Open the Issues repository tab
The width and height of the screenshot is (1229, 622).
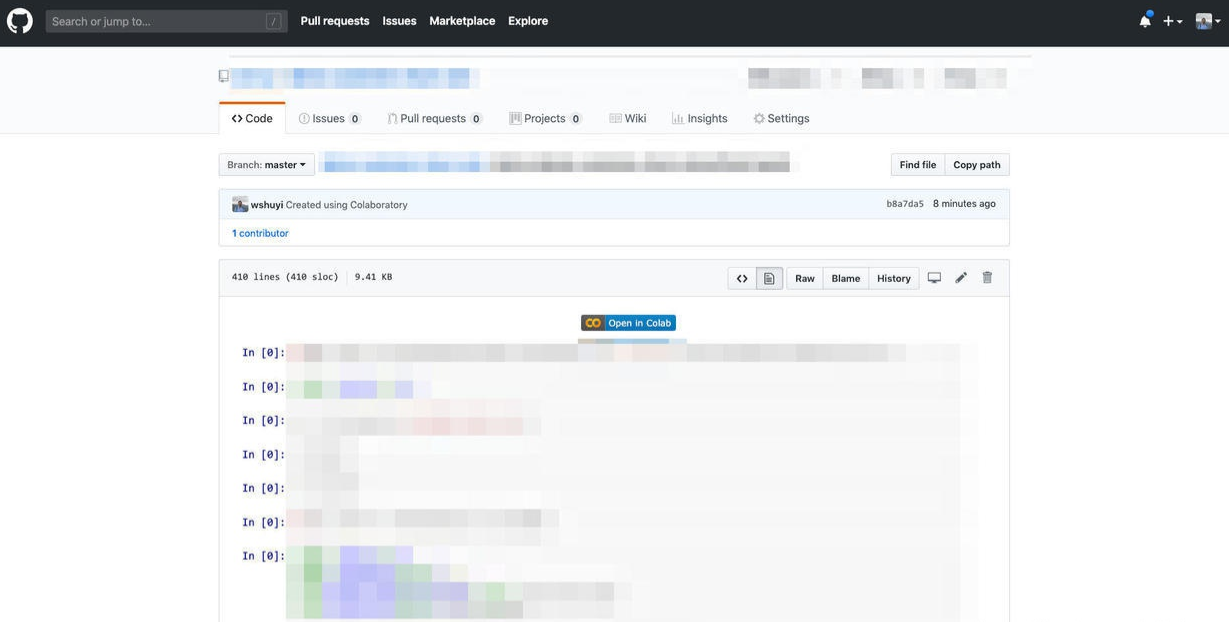329,118
